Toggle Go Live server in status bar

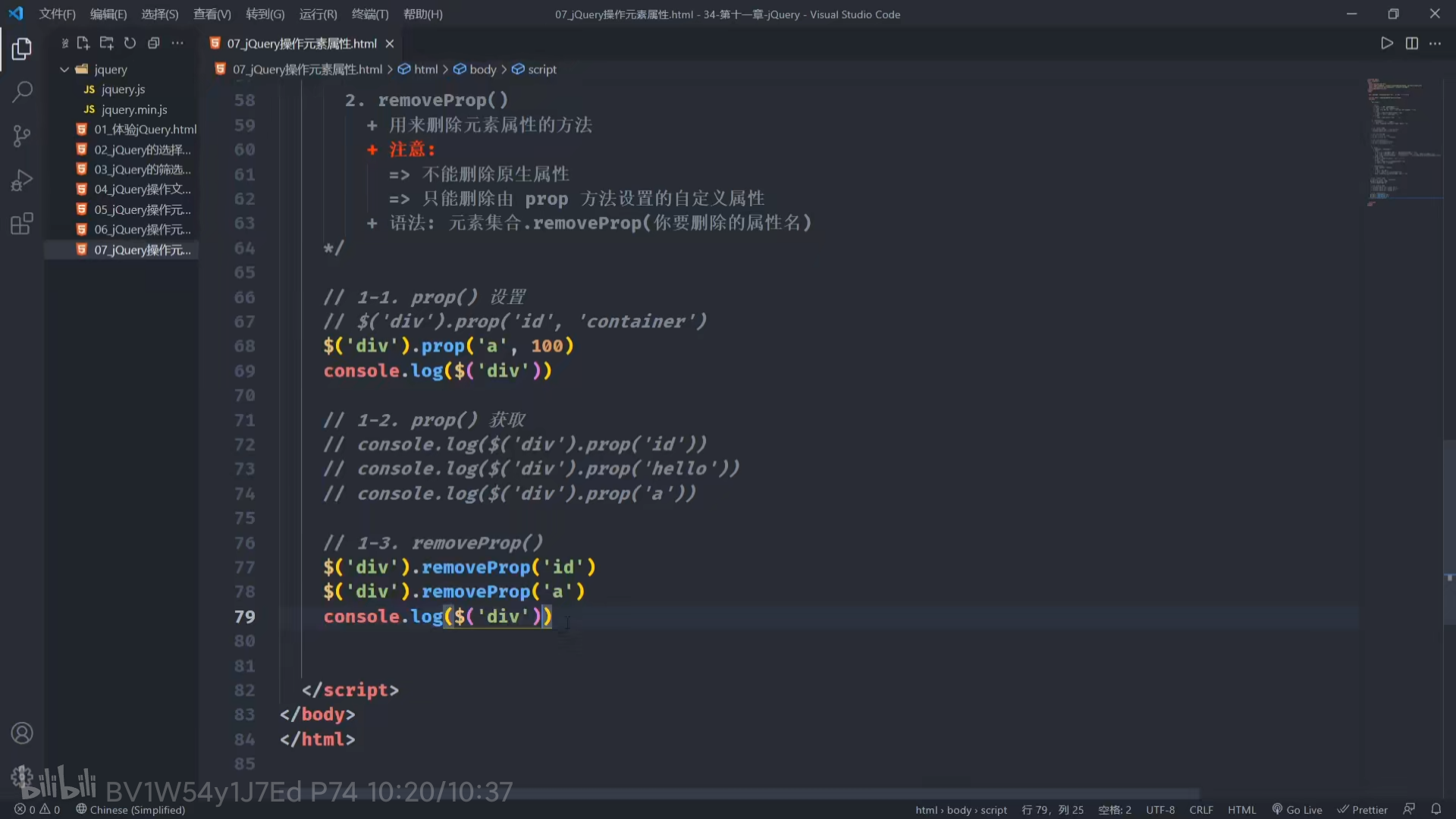tap(1297, 809)
